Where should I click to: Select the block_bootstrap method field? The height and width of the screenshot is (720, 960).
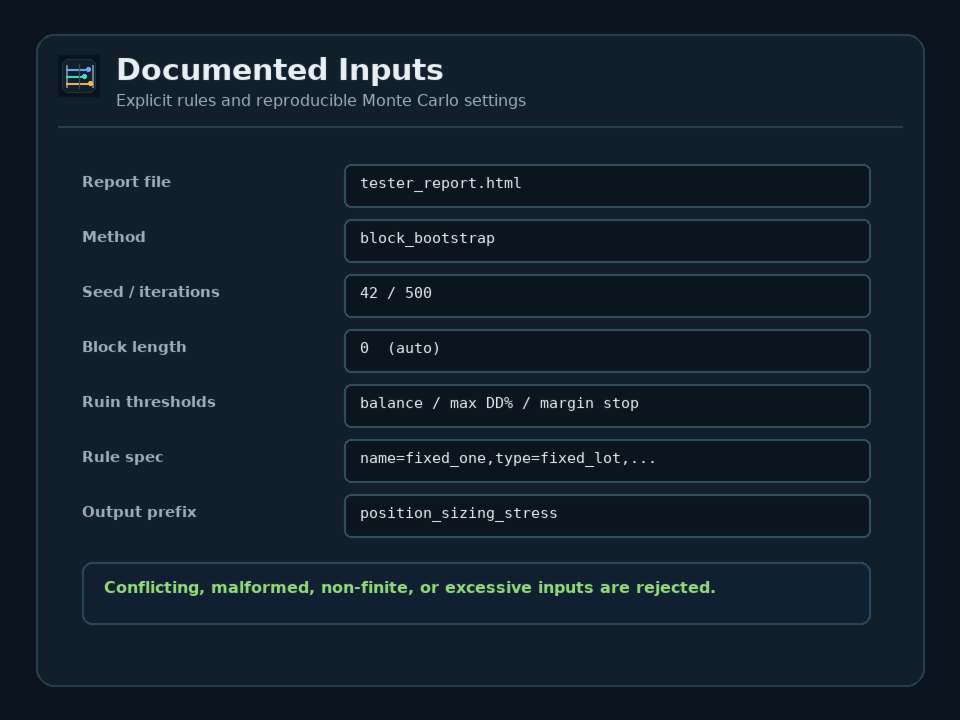coord(607,241)
